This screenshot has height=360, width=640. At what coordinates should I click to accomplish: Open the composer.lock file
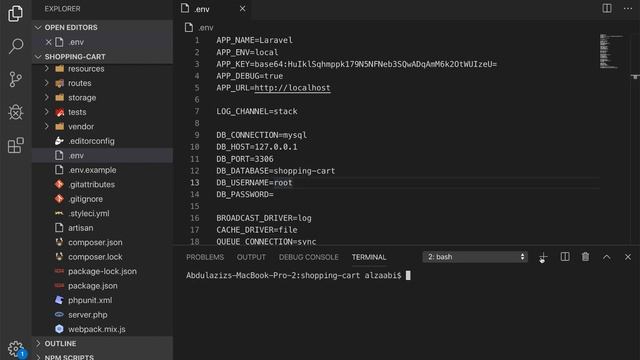[x=102, y=257]
